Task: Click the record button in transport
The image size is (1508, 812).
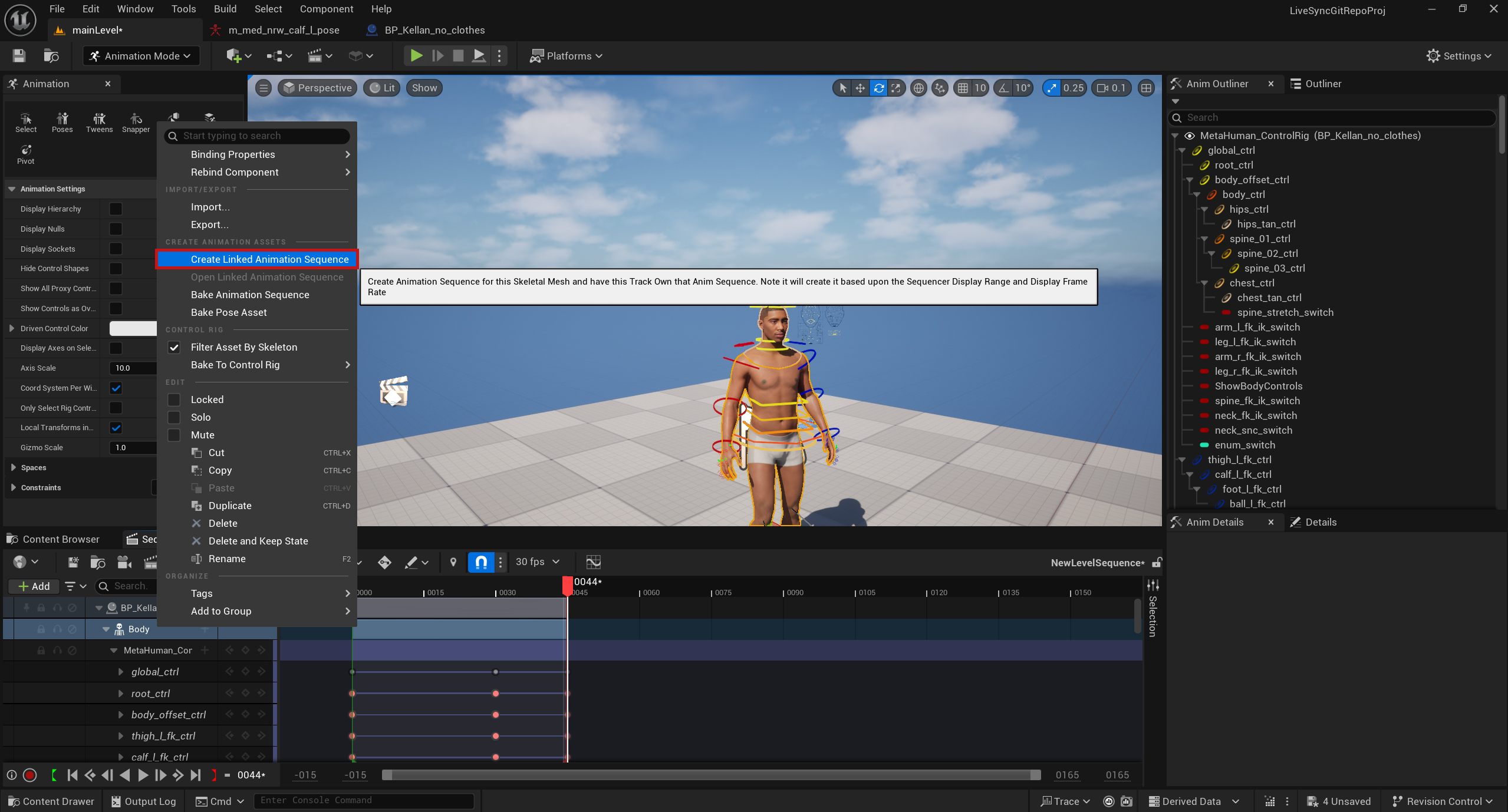Action: [x=29, y=775]
